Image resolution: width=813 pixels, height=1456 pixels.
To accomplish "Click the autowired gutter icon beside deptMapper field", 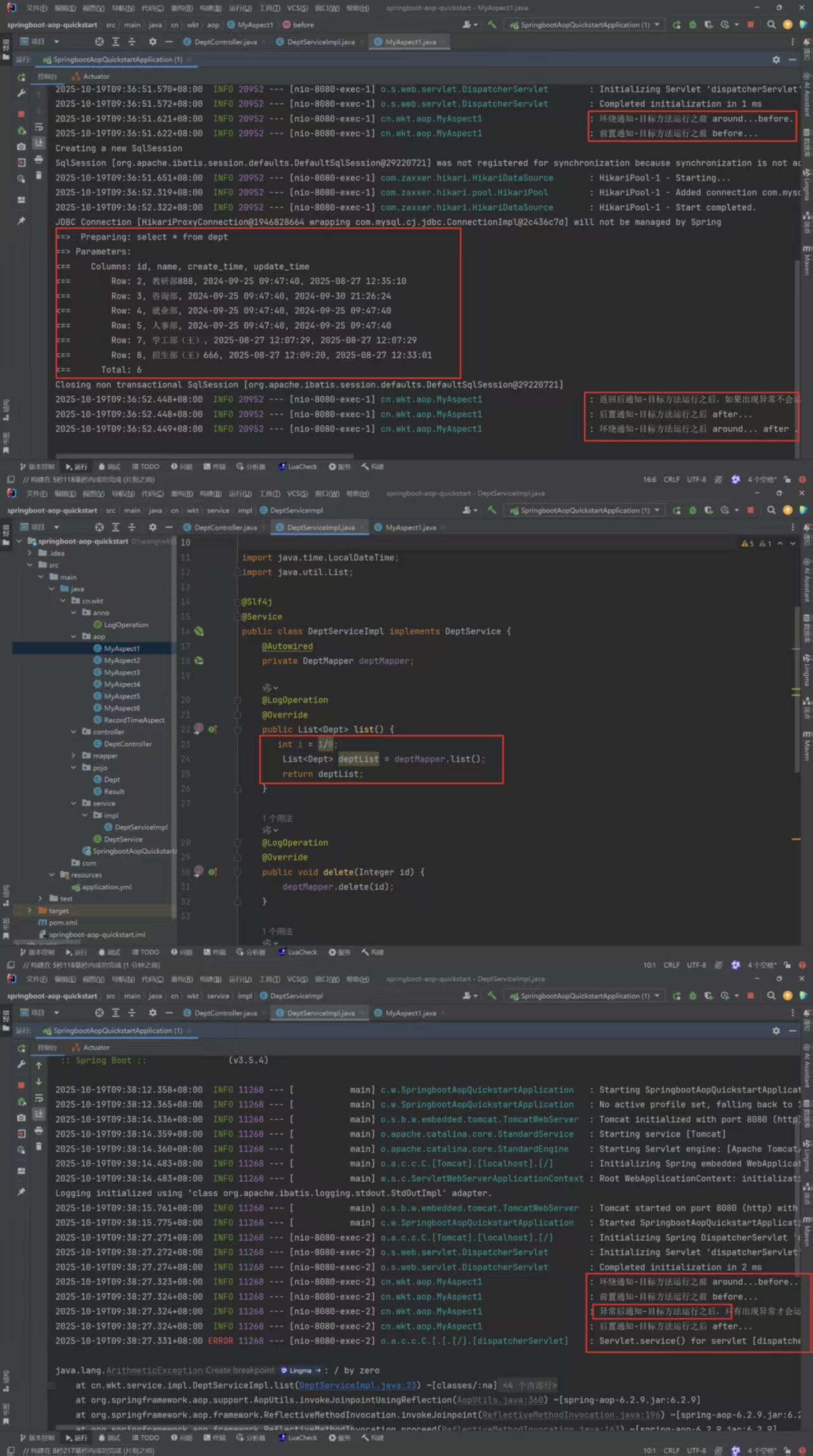I will point(199,660).
